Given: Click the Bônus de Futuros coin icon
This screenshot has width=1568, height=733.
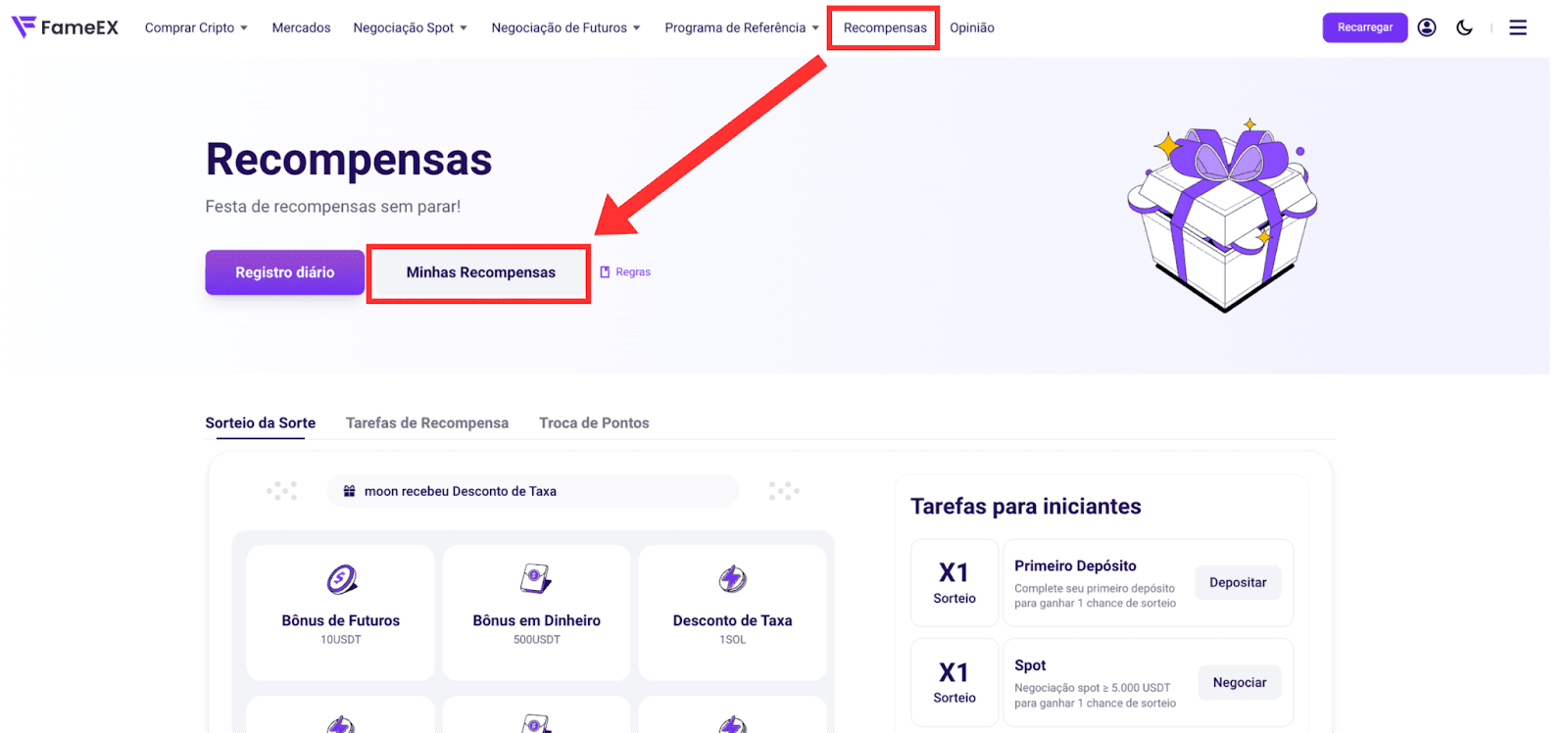Looking at the screenshot, I should [x=341, y=579].
